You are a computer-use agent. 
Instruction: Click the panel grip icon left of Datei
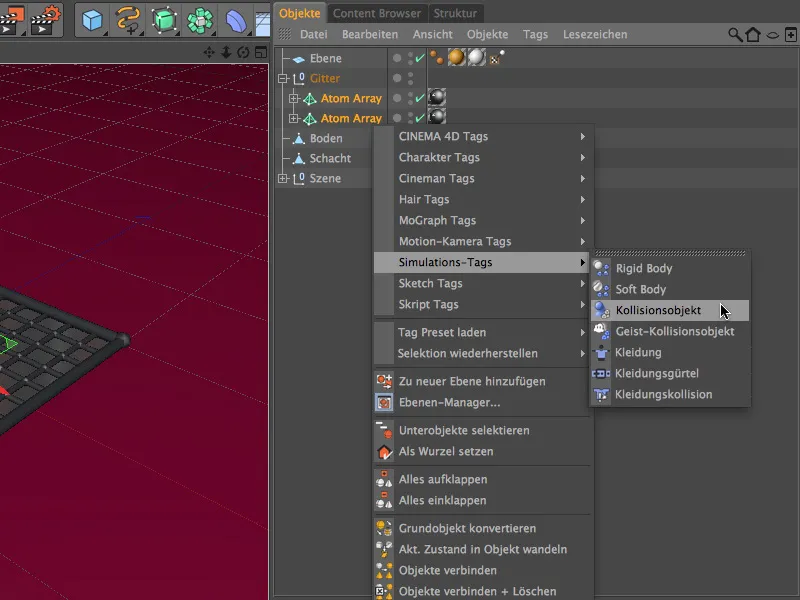coord(285,34)
